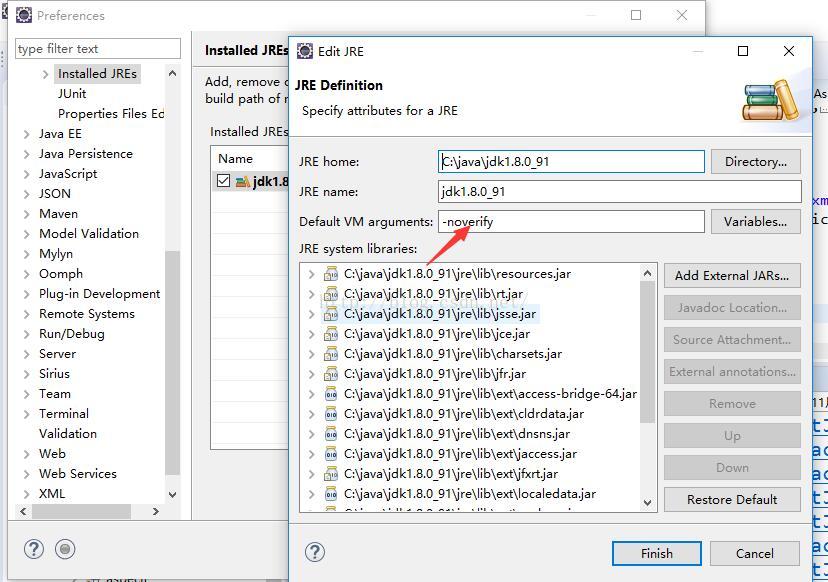Image resolution: width=828 pixels, height=582 pixels.
Task: Click the jar icon beside charsets.jar
Action: pos(331,354)
